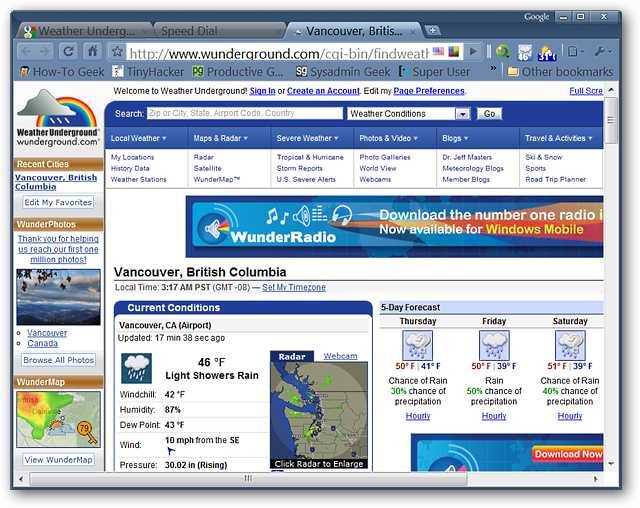Image resolution: width=640 pixels, height=508 pixels.
Task: Expand the Photos & Video menu
Action: (x=388, y=138)
